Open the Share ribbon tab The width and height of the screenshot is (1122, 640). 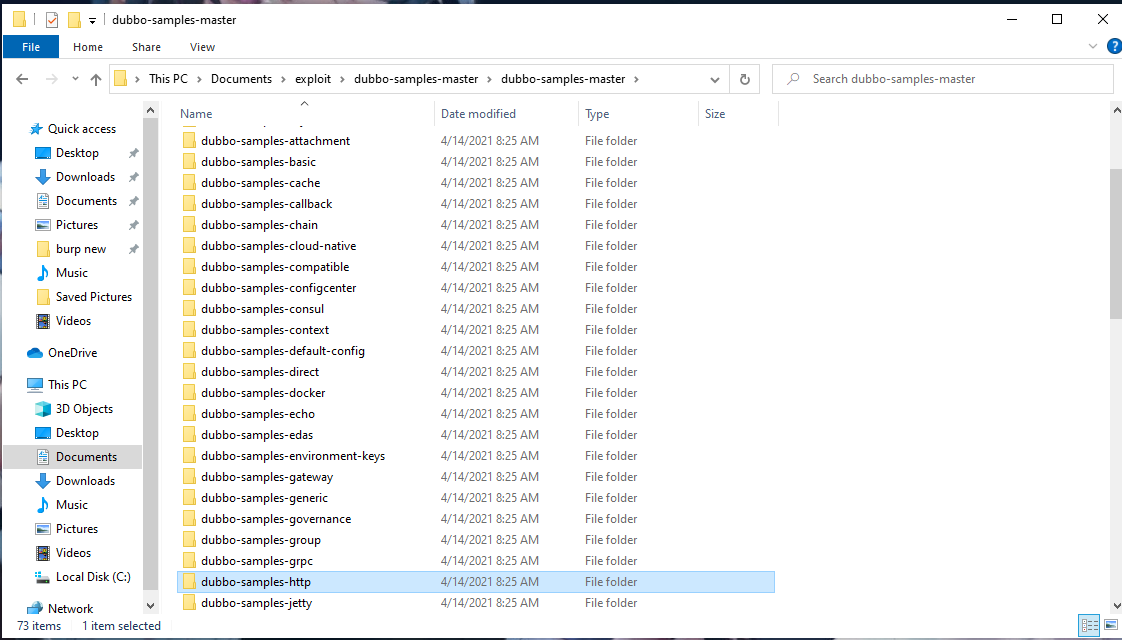pos(146,47)
